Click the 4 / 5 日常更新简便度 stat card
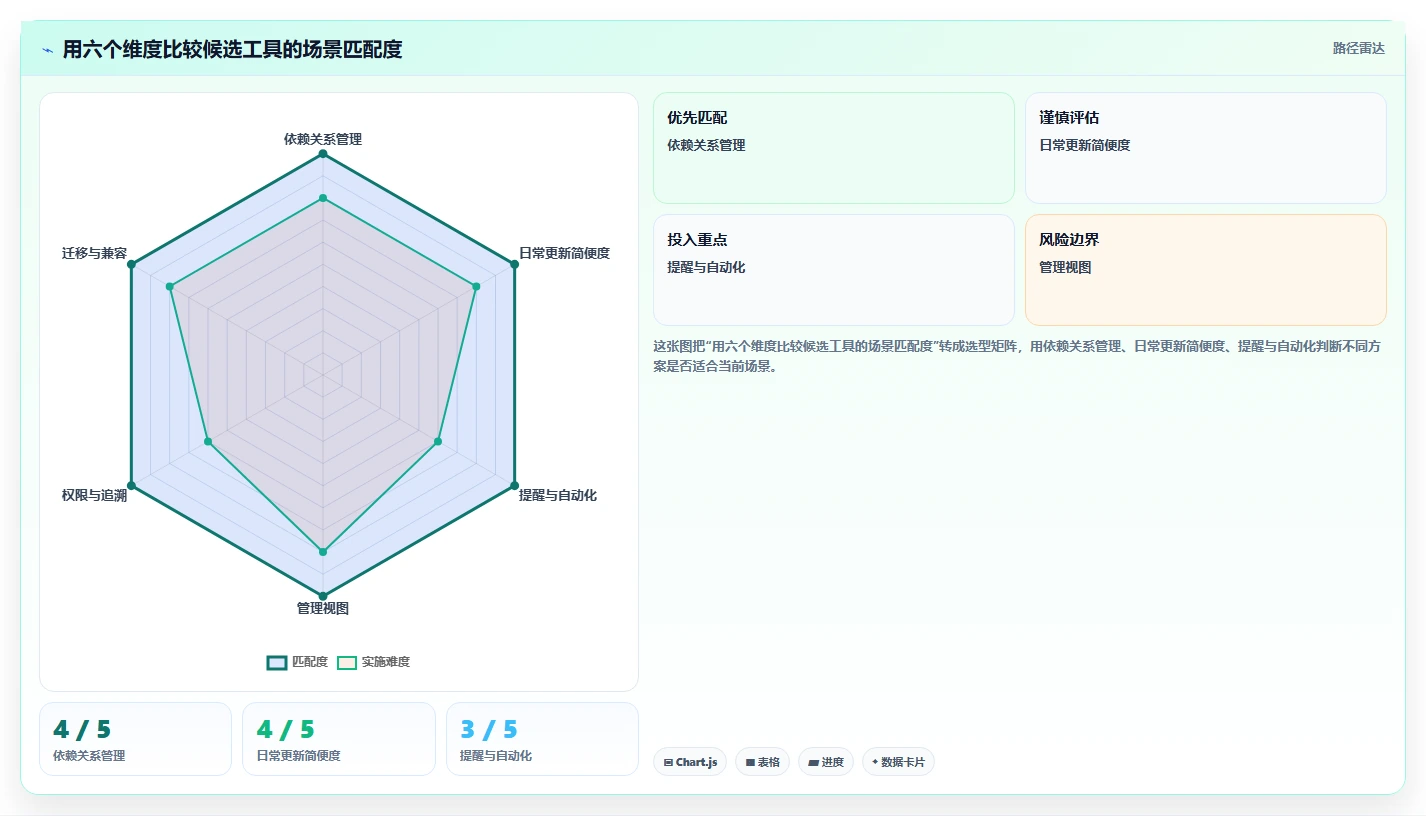The width and height of the screenshot is (1426, 816). pyautogui.click(x=339, y=739)
